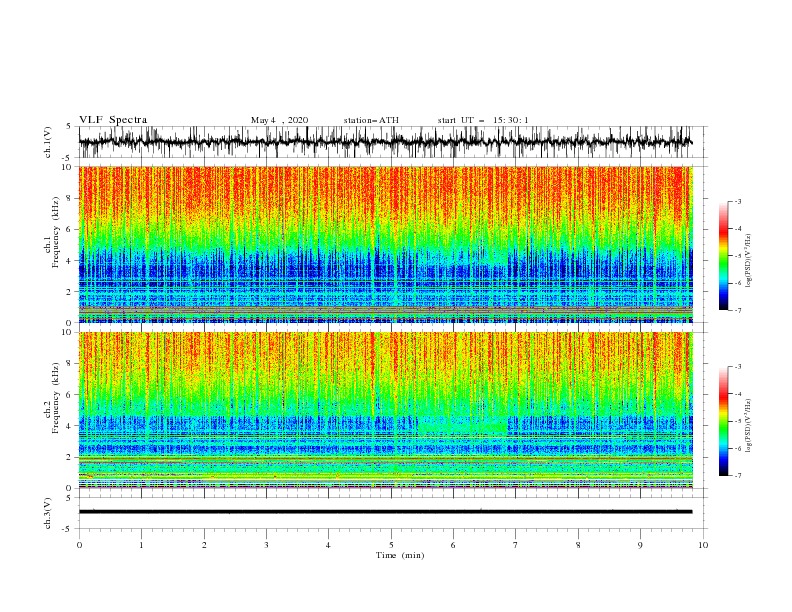Click the ch.1 frequency tick label "6"
The width and height of the screenshot is (792, 612).
[69, 229]
